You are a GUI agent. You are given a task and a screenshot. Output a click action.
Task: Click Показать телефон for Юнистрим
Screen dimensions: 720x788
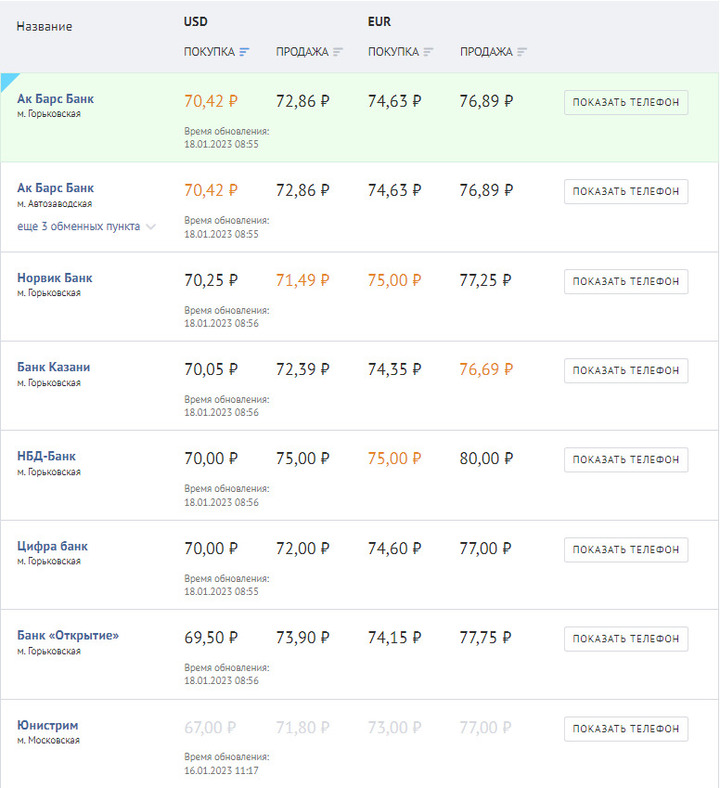[x=626, y=728]
